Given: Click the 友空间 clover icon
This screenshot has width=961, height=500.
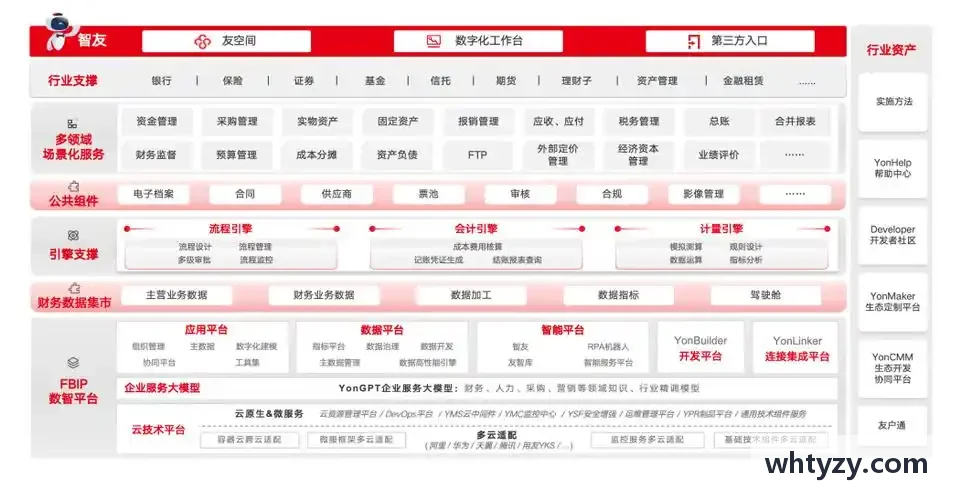Looking at the screenshot, I should [x=202, y=41].
